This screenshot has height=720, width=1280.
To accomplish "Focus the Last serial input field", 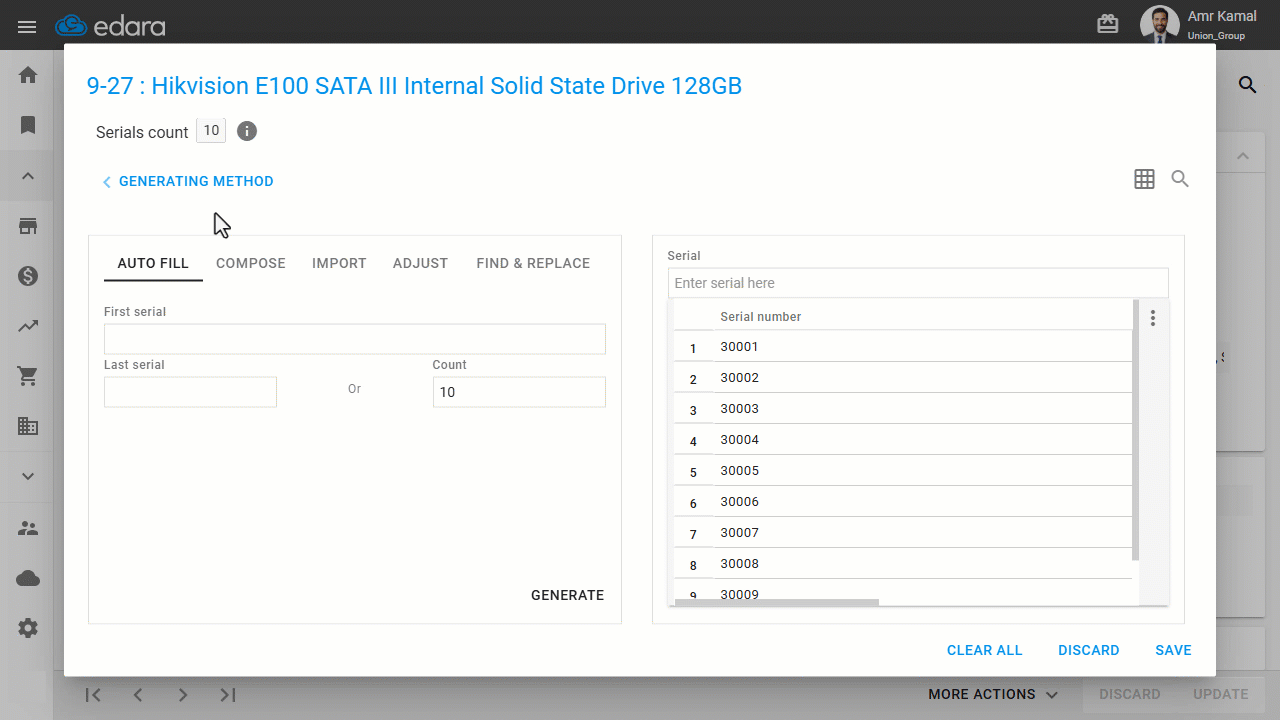I will coord(190,392).
